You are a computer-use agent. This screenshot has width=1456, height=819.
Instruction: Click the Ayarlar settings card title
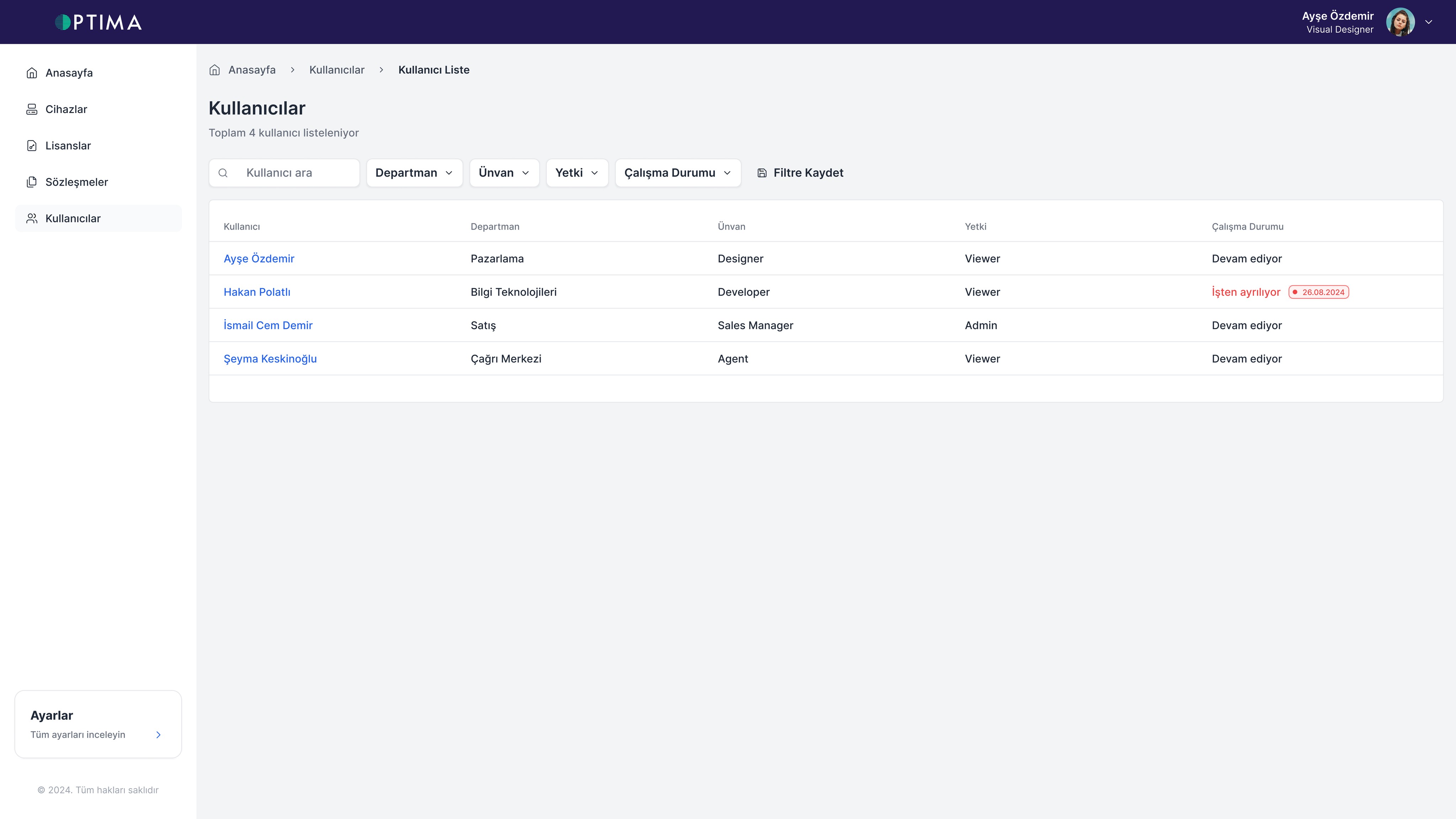coord(52,715)
